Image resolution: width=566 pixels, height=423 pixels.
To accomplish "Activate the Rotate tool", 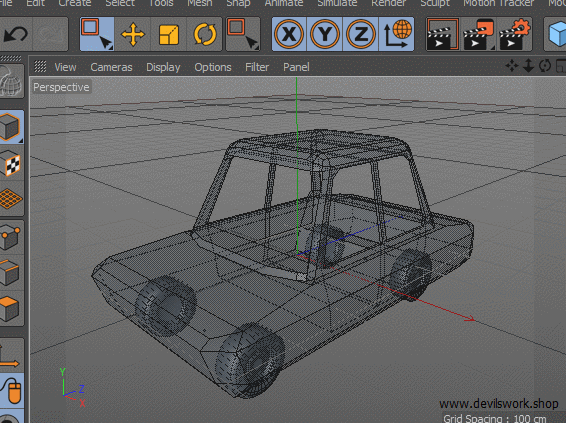I will point(205,34).
